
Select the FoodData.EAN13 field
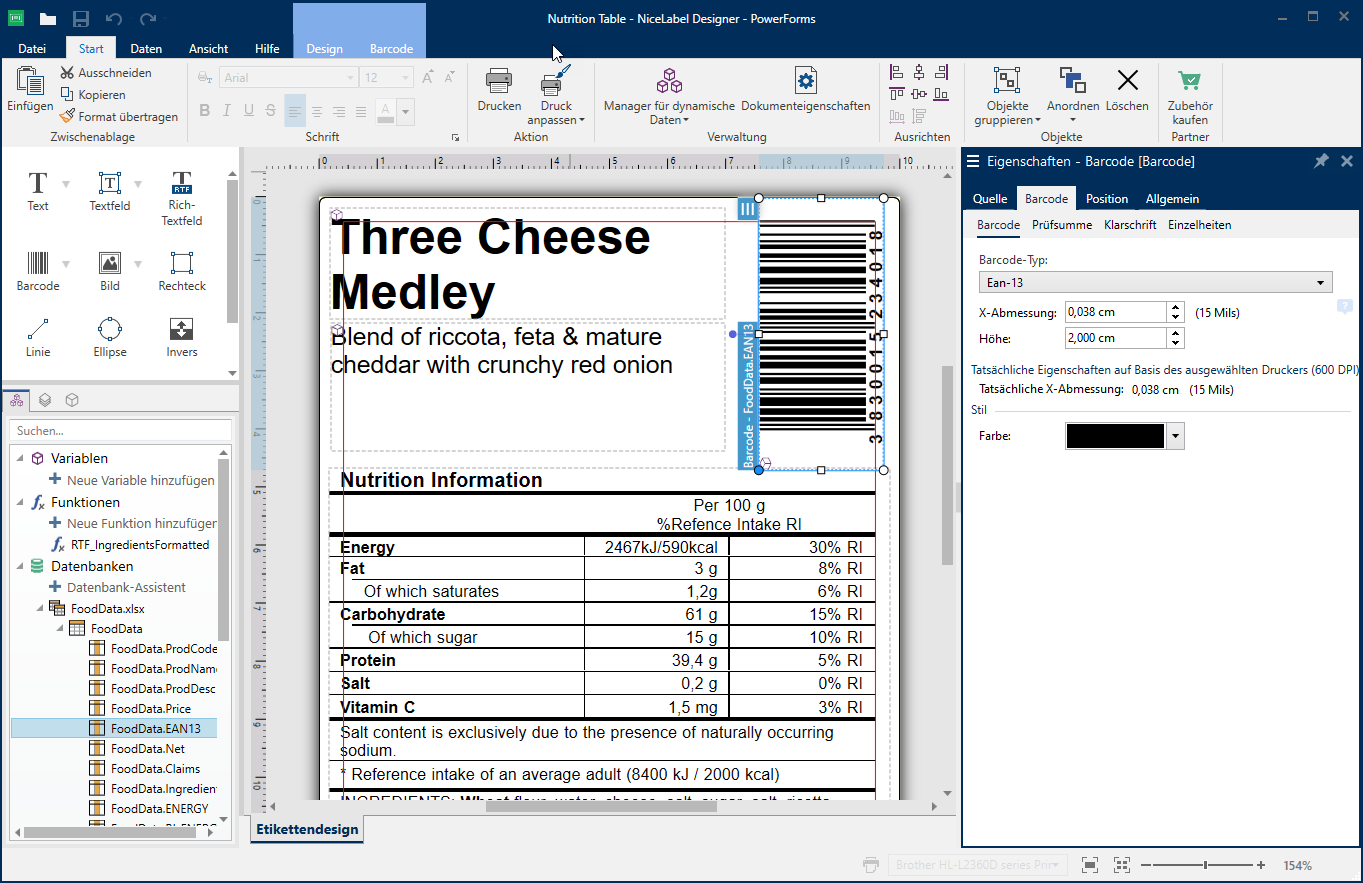point(113,728)
